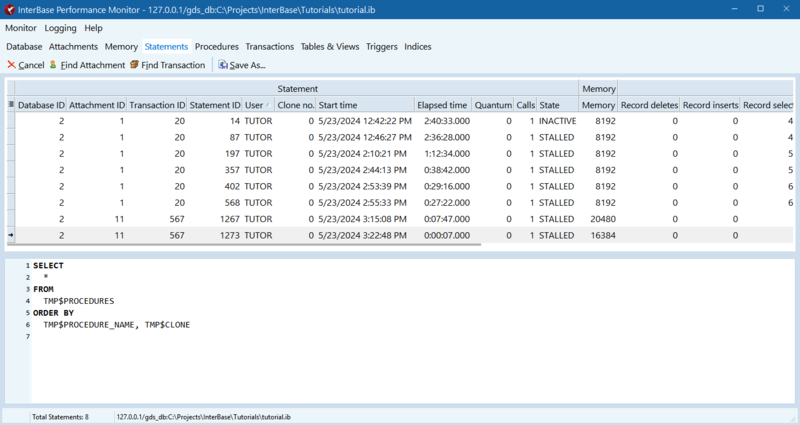The height and width of the screenshot is (425, 800).
Task: Select the row with Statement ID 14
Action: (402, 121)
